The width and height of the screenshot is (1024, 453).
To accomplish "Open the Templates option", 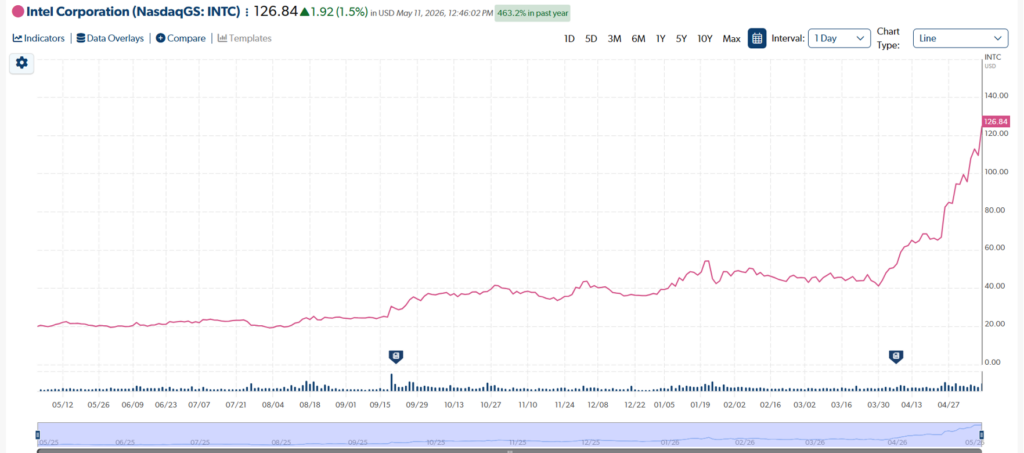I will [x=244, y=39].
